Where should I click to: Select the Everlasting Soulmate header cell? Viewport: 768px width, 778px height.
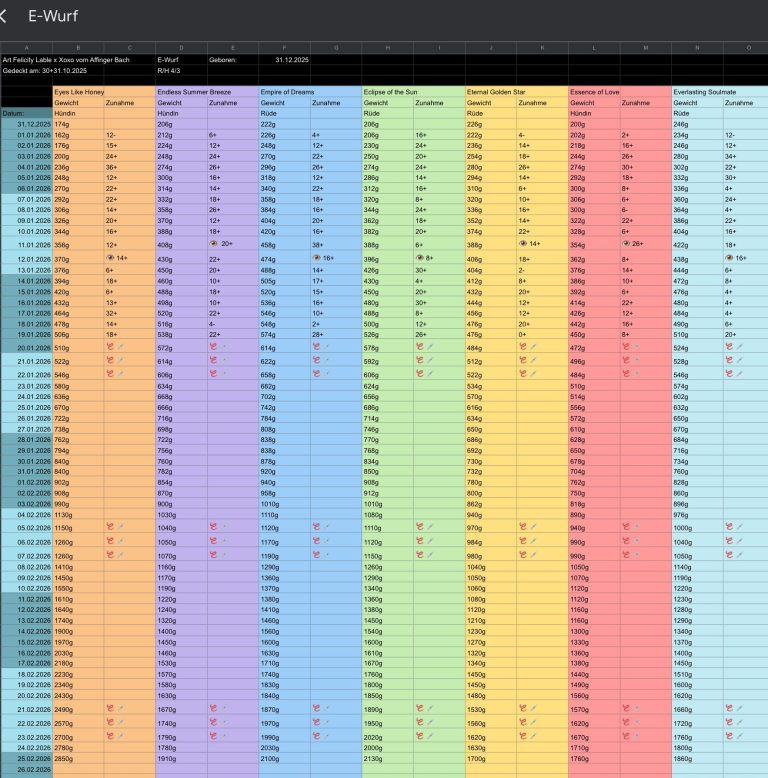[719, 91]
